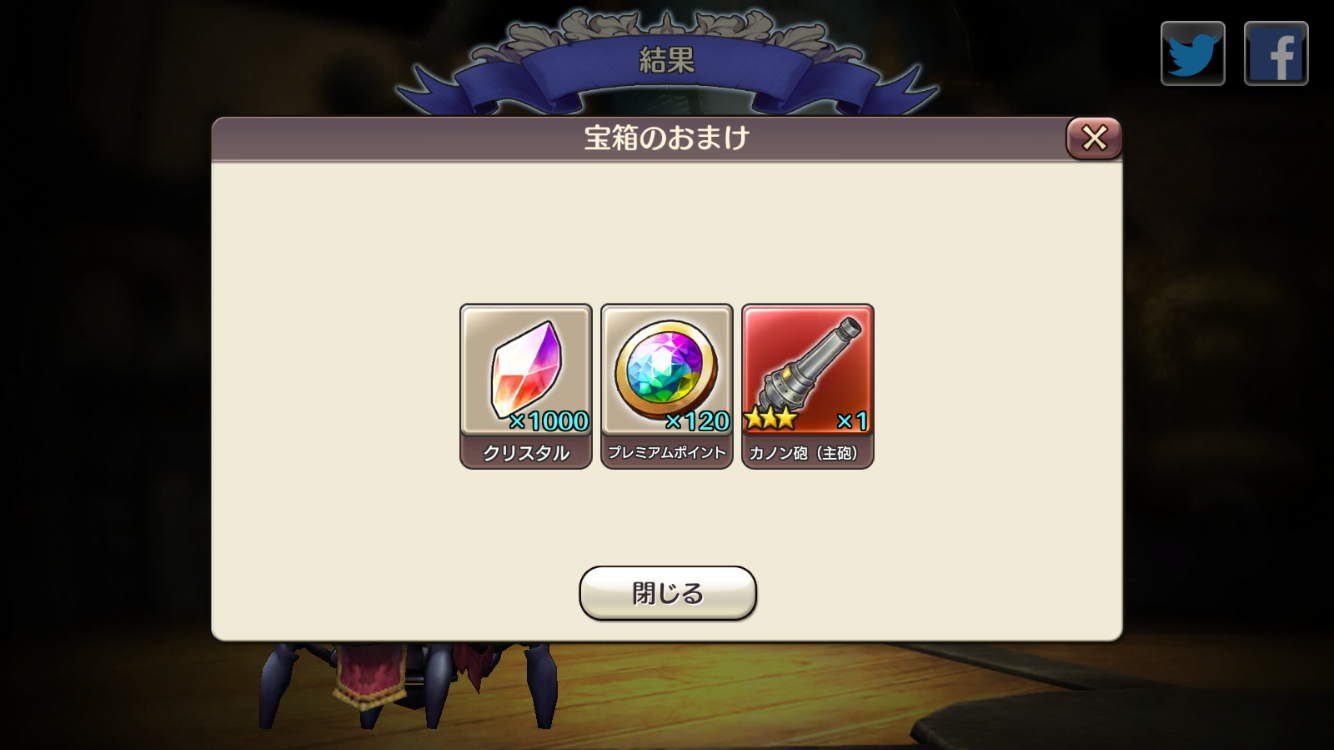Tap the 結果 ribbon banner
This screenshot has height=750, width=1334.
tap(667, 62)
